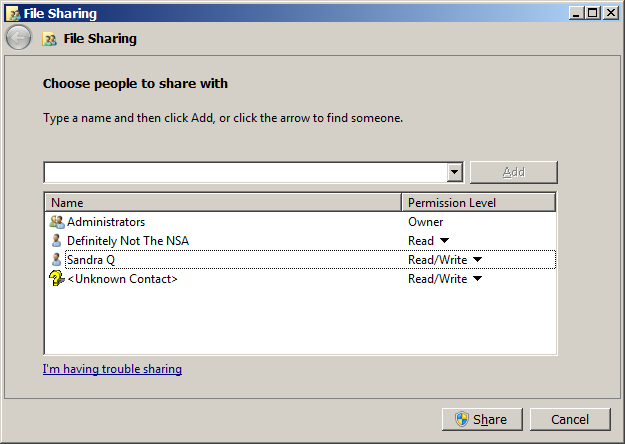
Task: Select the Sandra Q name
Action: pos(91,260)
